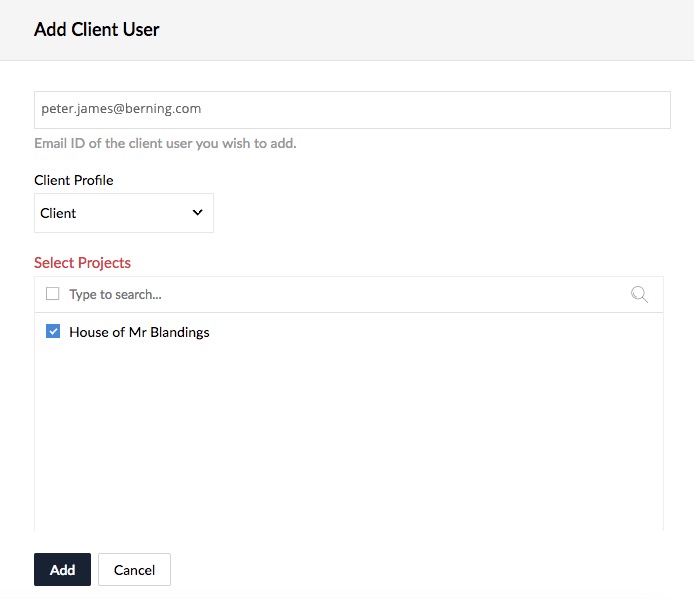Open the Client Profile dropdown

[124, 213]
